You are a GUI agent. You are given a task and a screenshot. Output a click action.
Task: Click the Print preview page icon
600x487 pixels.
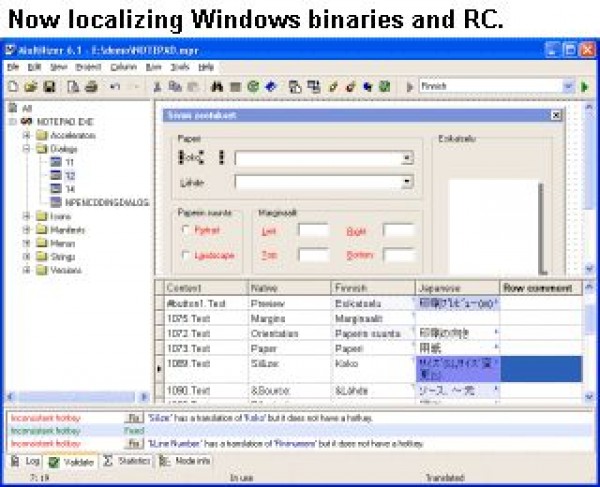point(73,86)
